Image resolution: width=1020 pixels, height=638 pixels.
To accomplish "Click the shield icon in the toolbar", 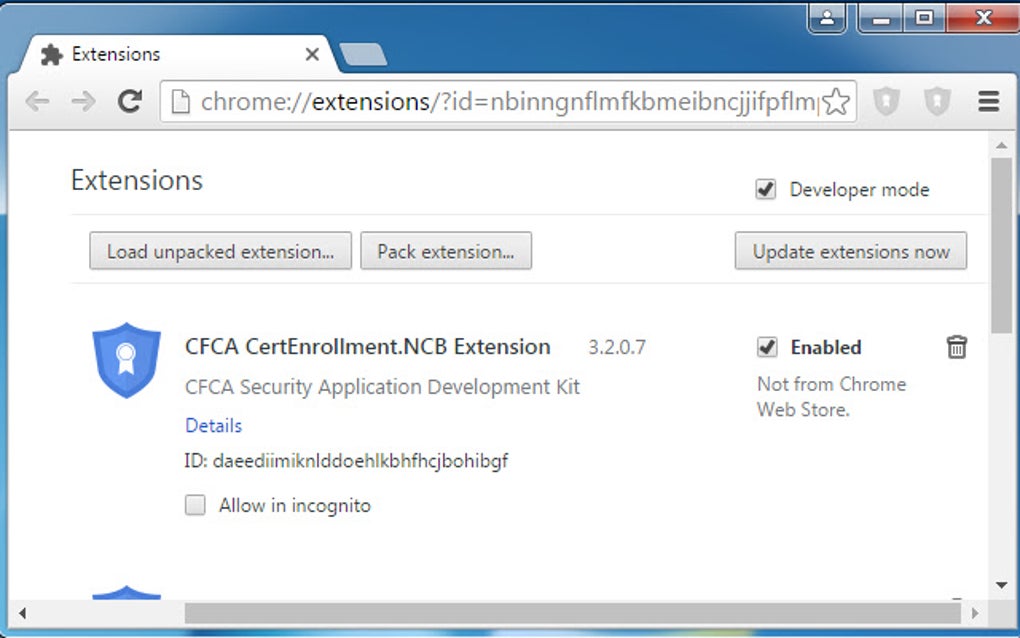I will pos(887,101).
